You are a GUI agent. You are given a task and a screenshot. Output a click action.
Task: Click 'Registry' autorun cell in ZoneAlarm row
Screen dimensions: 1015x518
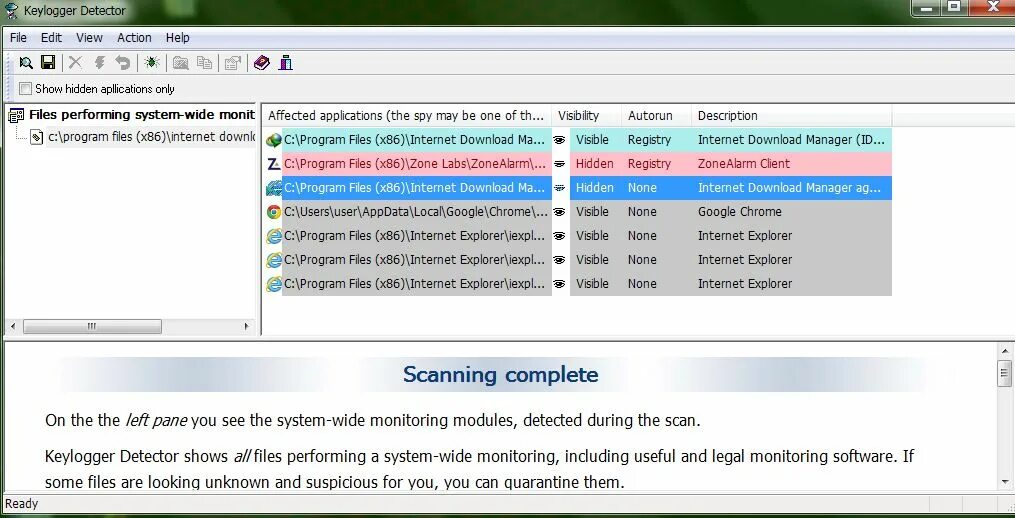tap(649, 164)
